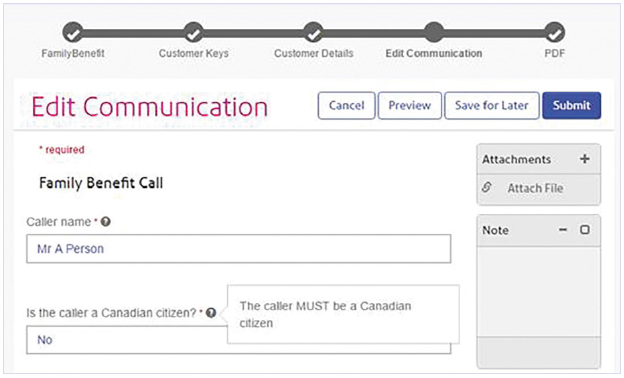Maximize the Note panel with square icon
The image size is (624, 378).
point(585,230)
